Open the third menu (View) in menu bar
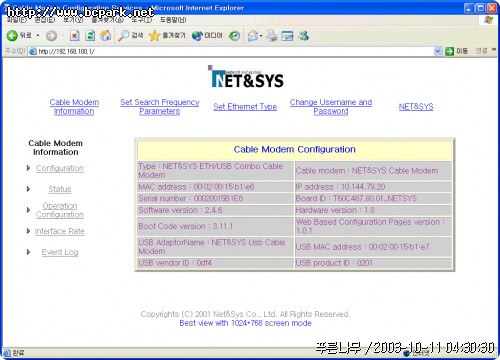 point(73,20)
